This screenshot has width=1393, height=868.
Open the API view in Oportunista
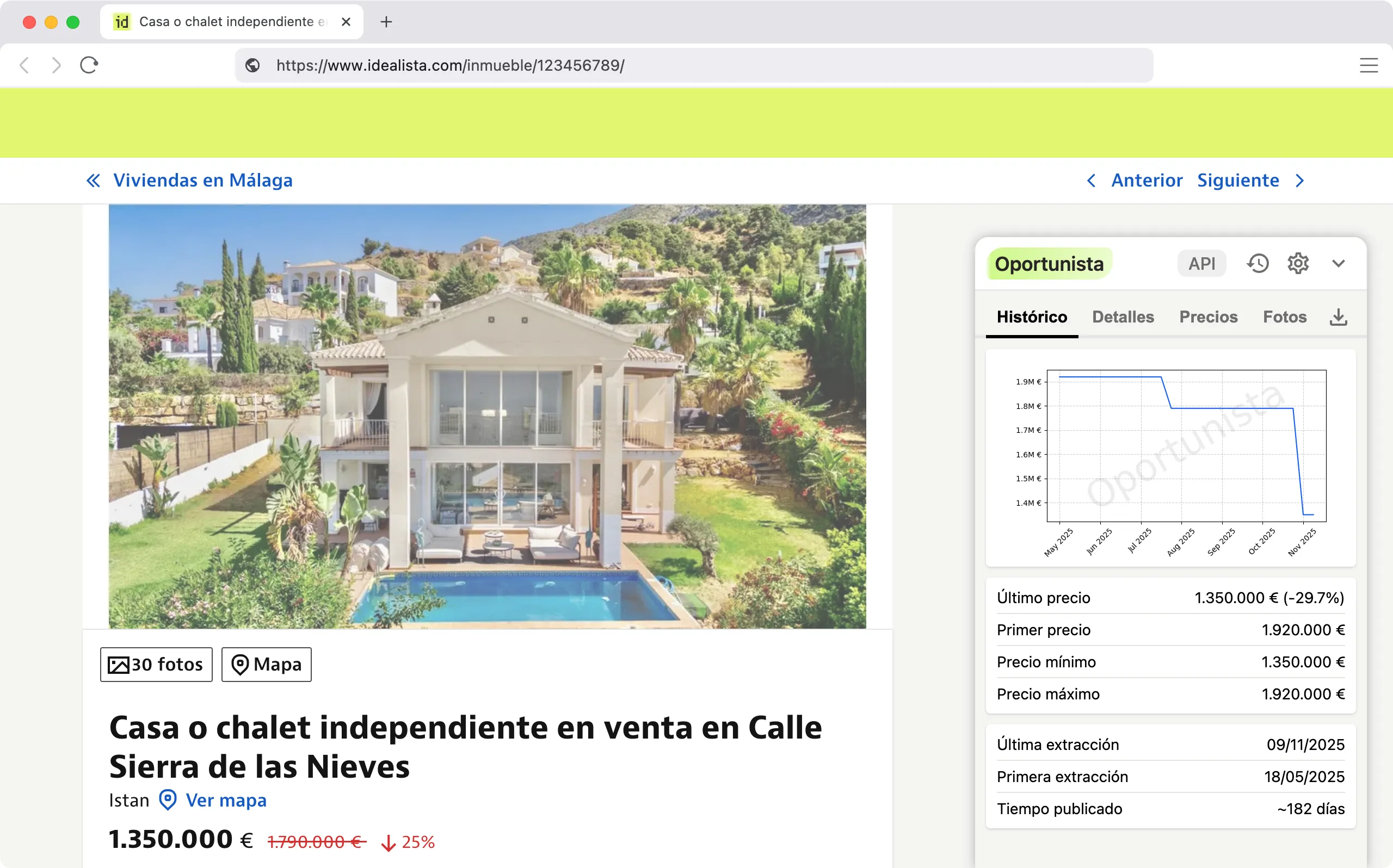1201,263
